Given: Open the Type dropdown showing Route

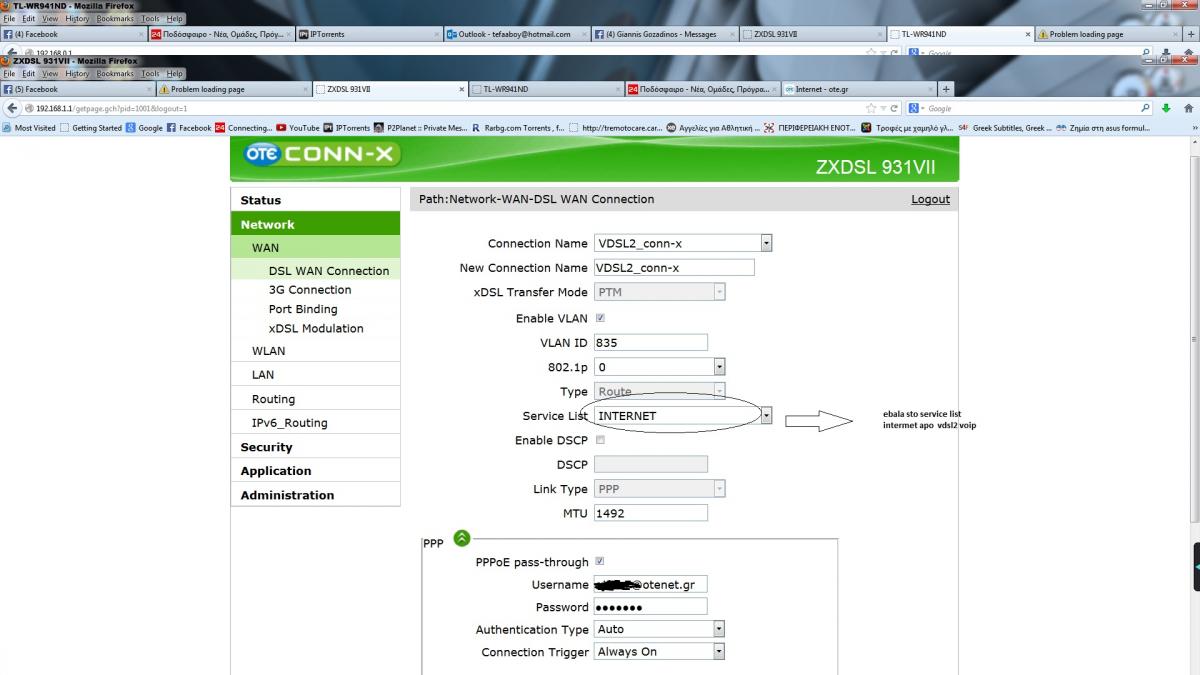Looking at the screenshot, I should click(659, 391).
